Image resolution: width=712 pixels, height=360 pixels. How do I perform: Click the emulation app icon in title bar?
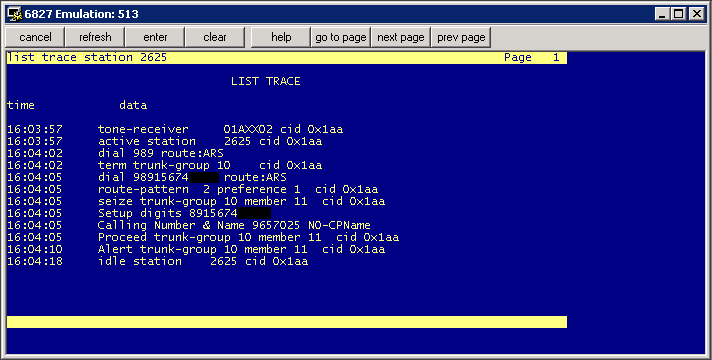click(15, 14)
